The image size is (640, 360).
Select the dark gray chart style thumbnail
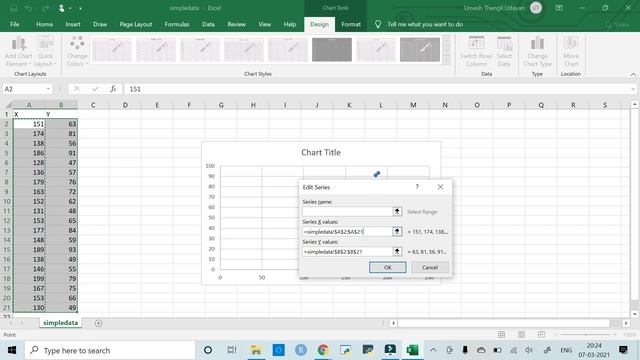pos(332,49)
